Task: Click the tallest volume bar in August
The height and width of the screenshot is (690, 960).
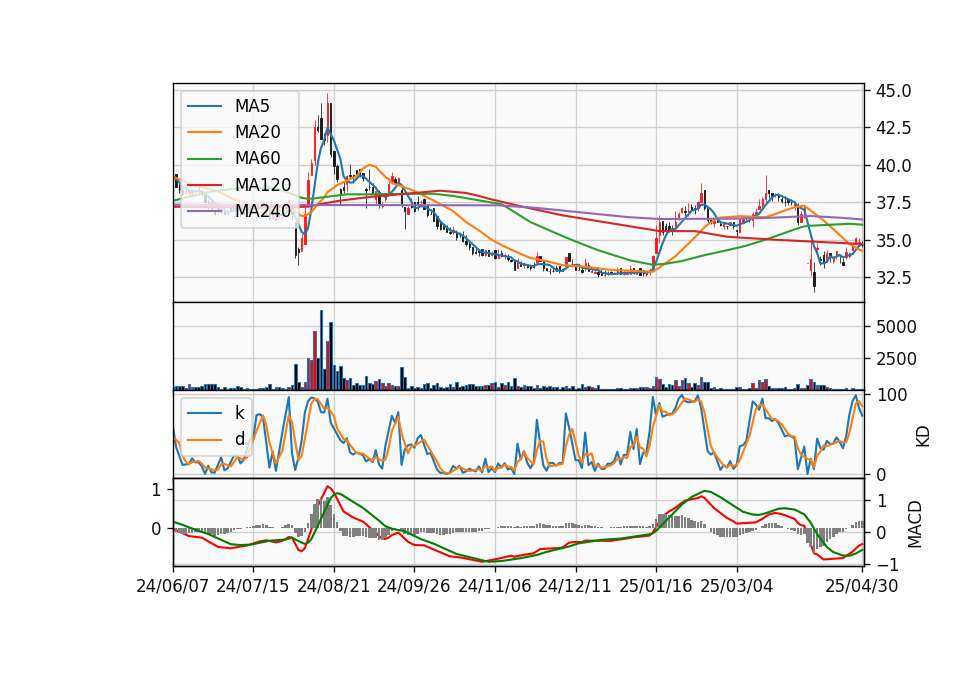Action: (x=321, y=350)
